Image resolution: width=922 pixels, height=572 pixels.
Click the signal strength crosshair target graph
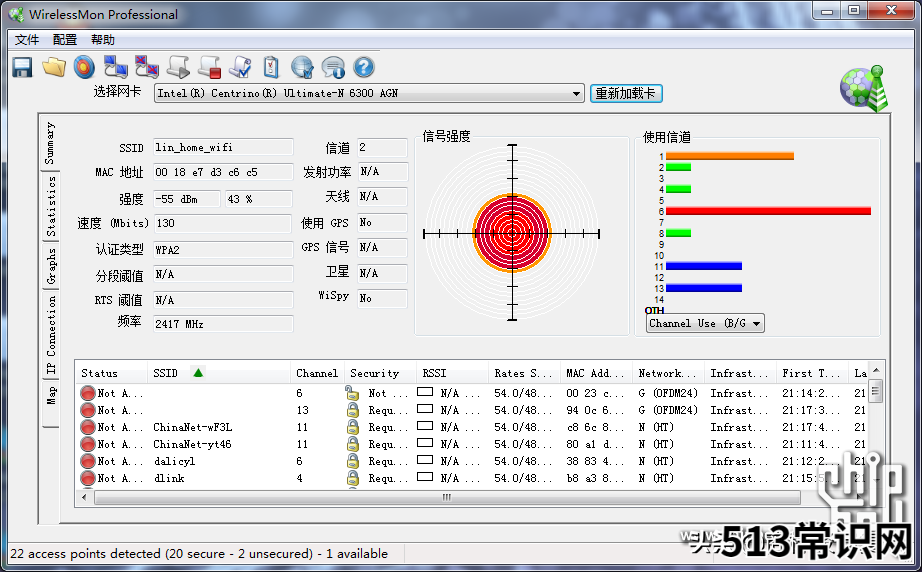coord(512,233)
